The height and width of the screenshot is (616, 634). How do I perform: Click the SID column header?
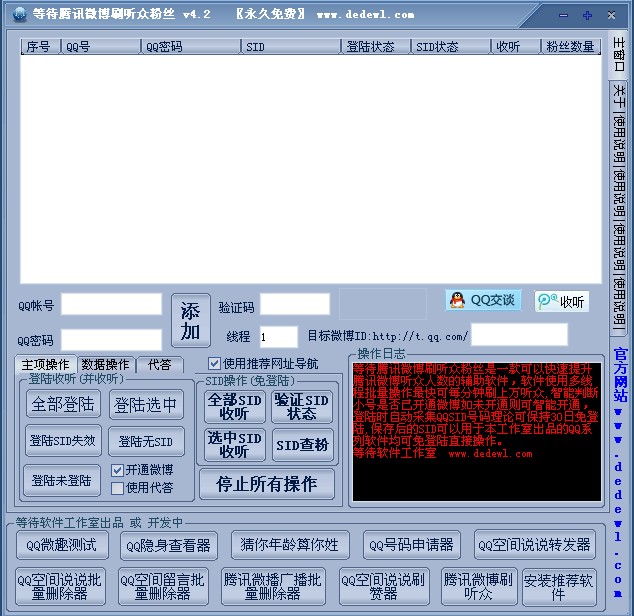pos(290,47)
